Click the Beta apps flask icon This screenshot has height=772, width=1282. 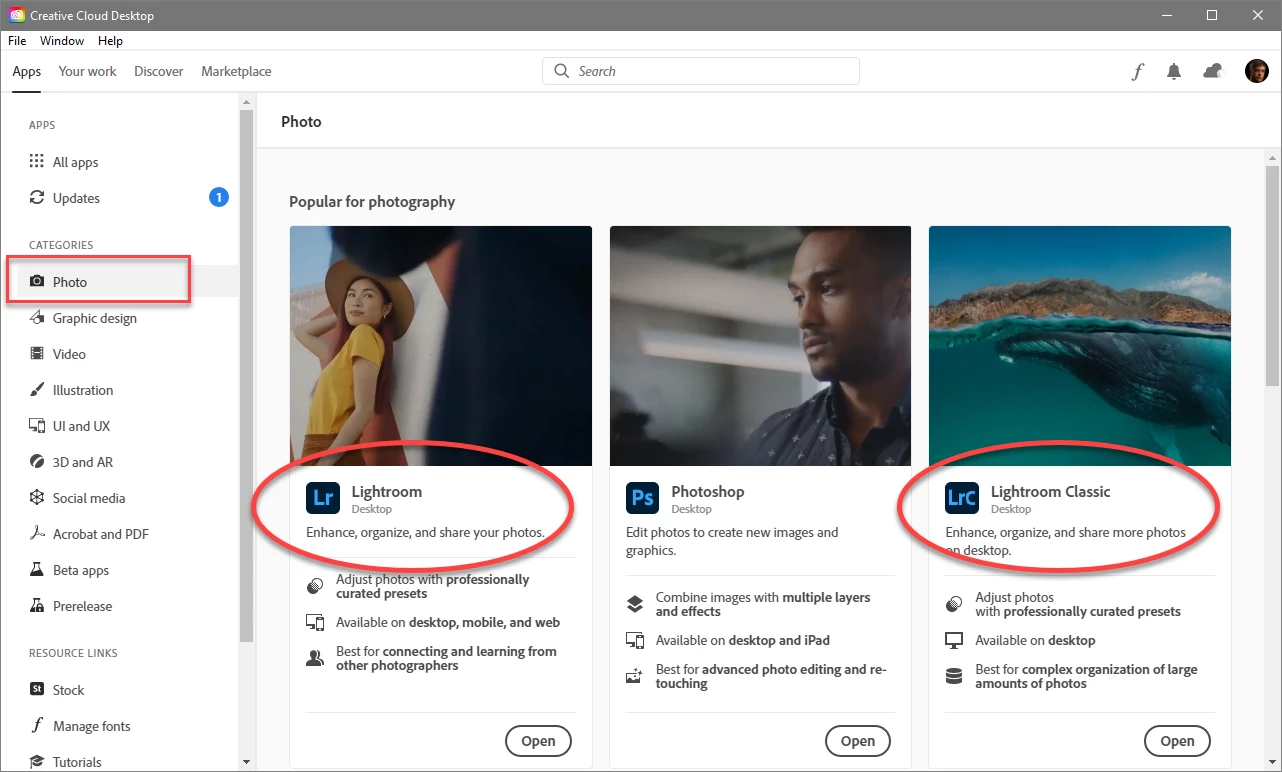coord(37,570)
